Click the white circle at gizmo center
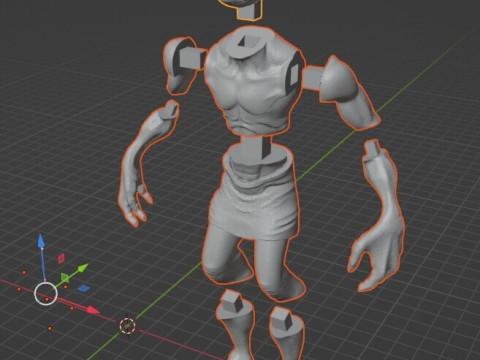 (x=46, y=293)
